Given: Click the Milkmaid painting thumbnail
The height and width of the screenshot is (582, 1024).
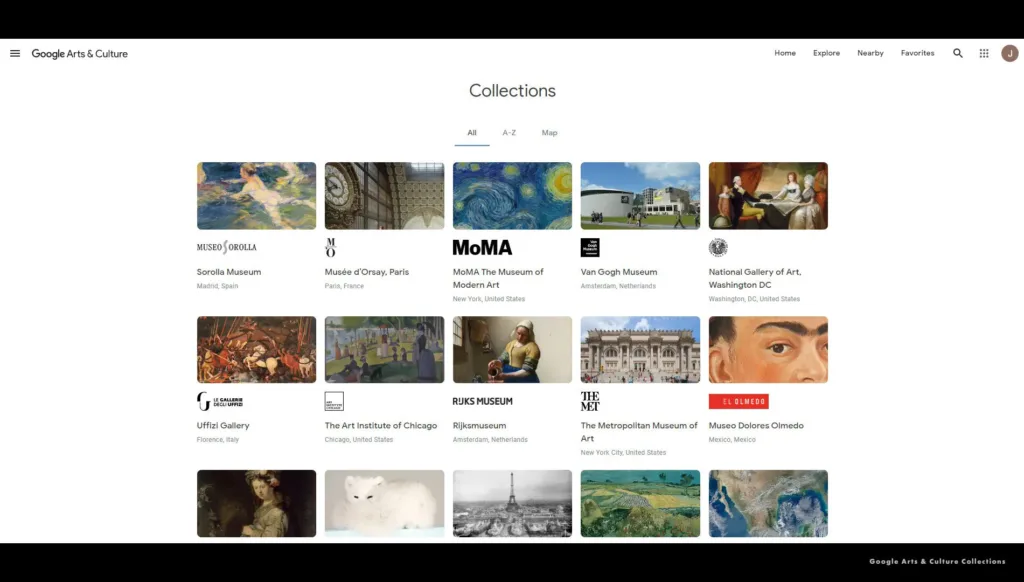Looking at the screenshot, I should pyautogui.click(x=512, y=349).
